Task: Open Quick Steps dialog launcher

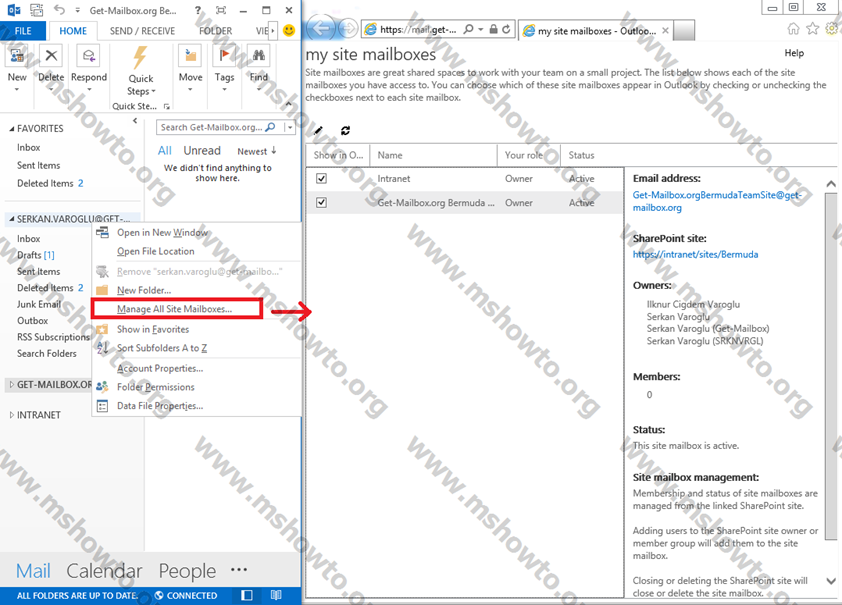Action: (166, 106)
